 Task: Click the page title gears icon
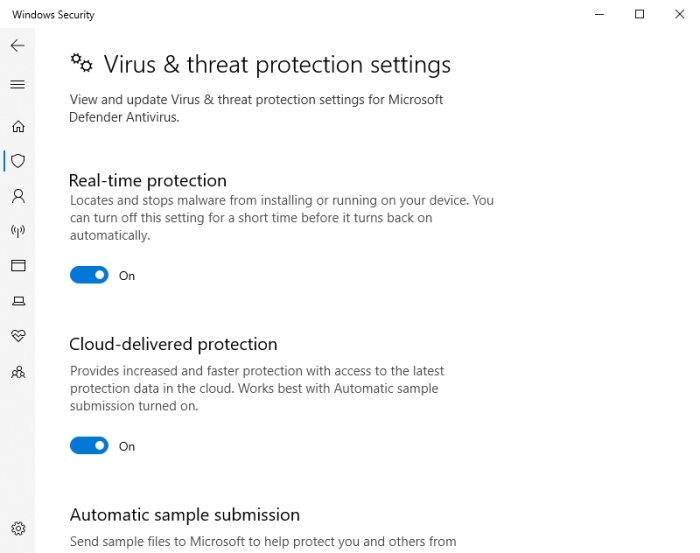(x=81, y=63)
